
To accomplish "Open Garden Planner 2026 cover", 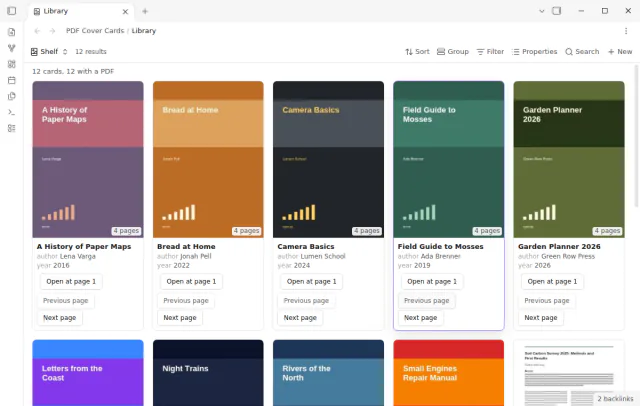I will tap(569, 159).
